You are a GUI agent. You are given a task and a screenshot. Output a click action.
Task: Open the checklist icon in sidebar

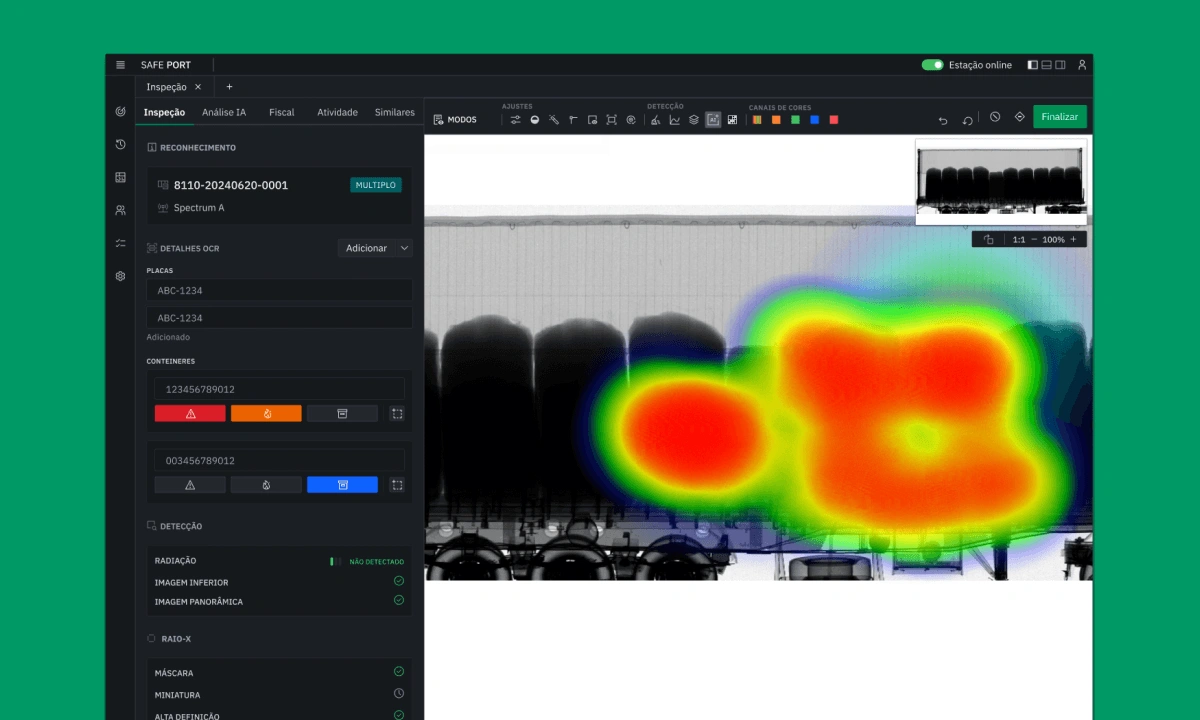120,243
